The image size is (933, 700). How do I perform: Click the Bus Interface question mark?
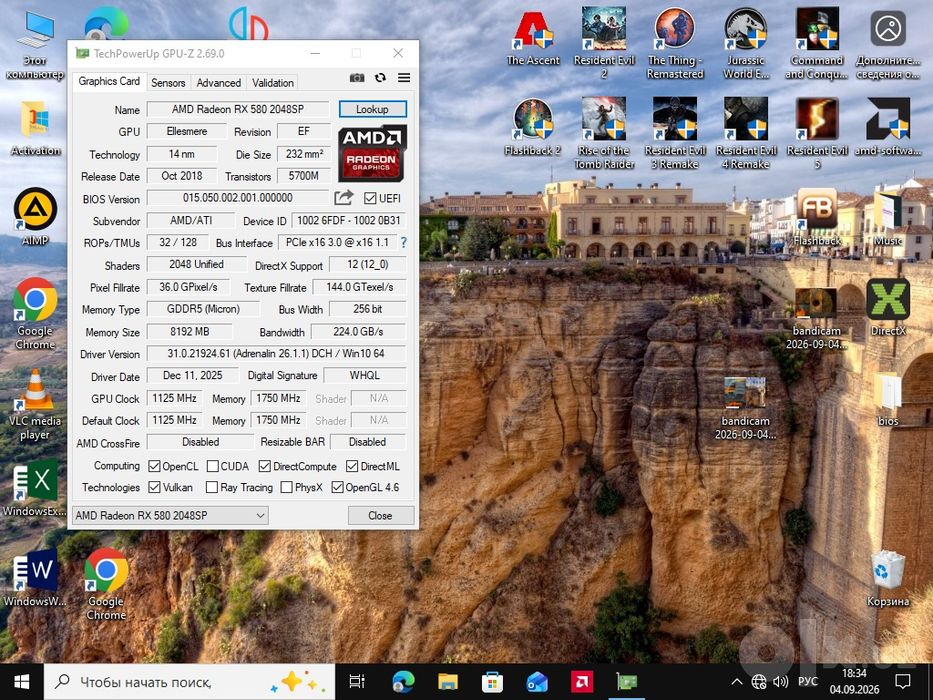(404, 242)
